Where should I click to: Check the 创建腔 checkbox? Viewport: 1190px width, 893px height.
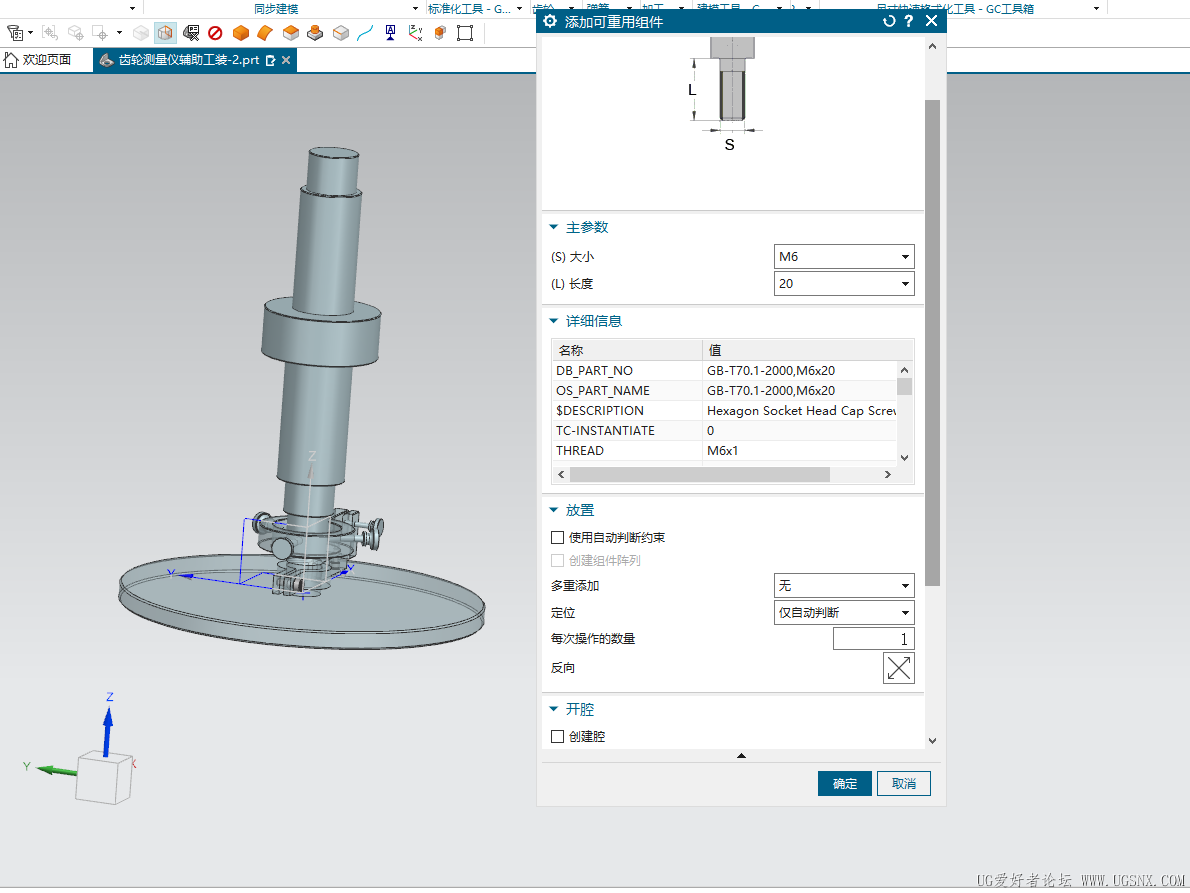pyautogui.click(x=558, y=737)
